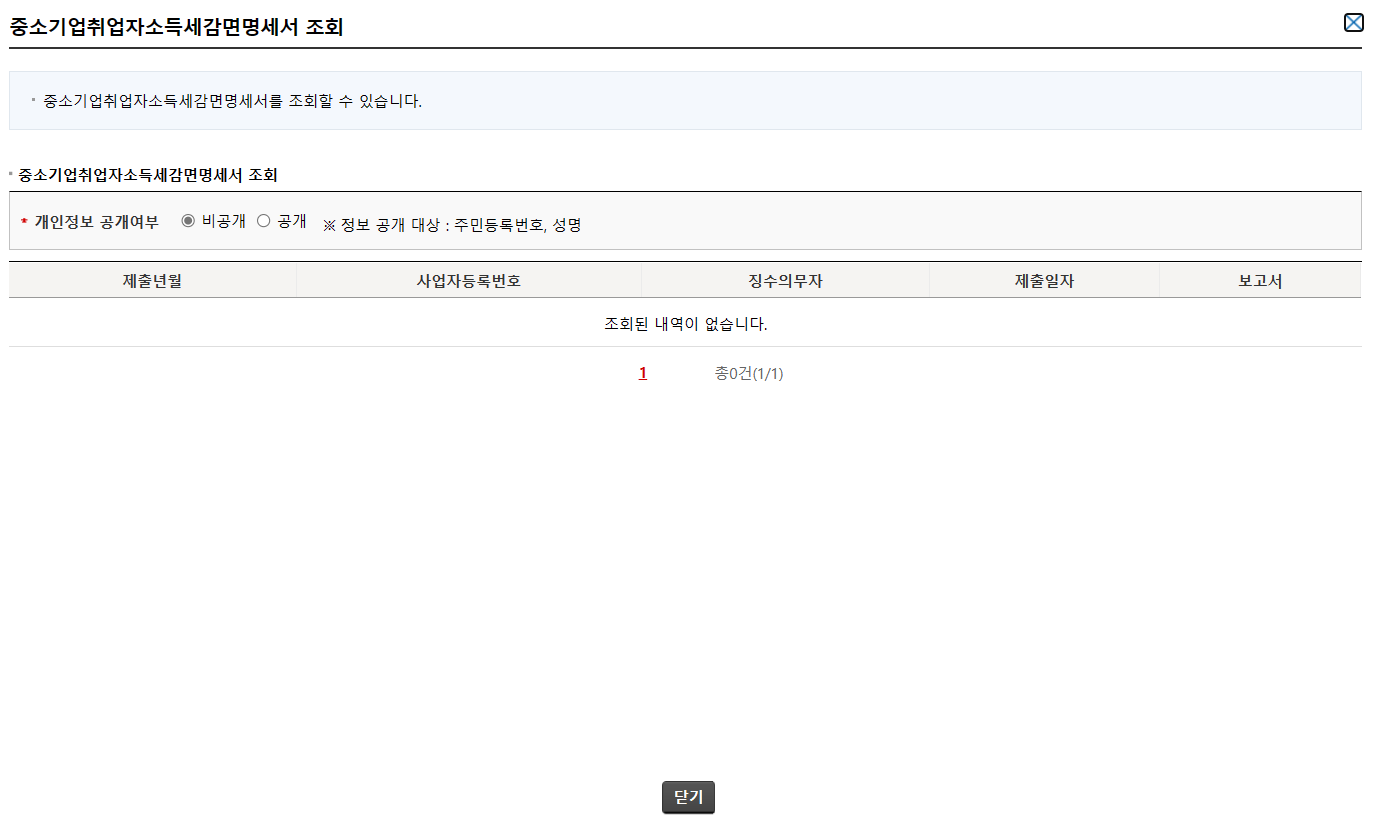The image size is (1375, 819).
Task: Click the 제출년월 column header
Action: [x=152, y=280]
